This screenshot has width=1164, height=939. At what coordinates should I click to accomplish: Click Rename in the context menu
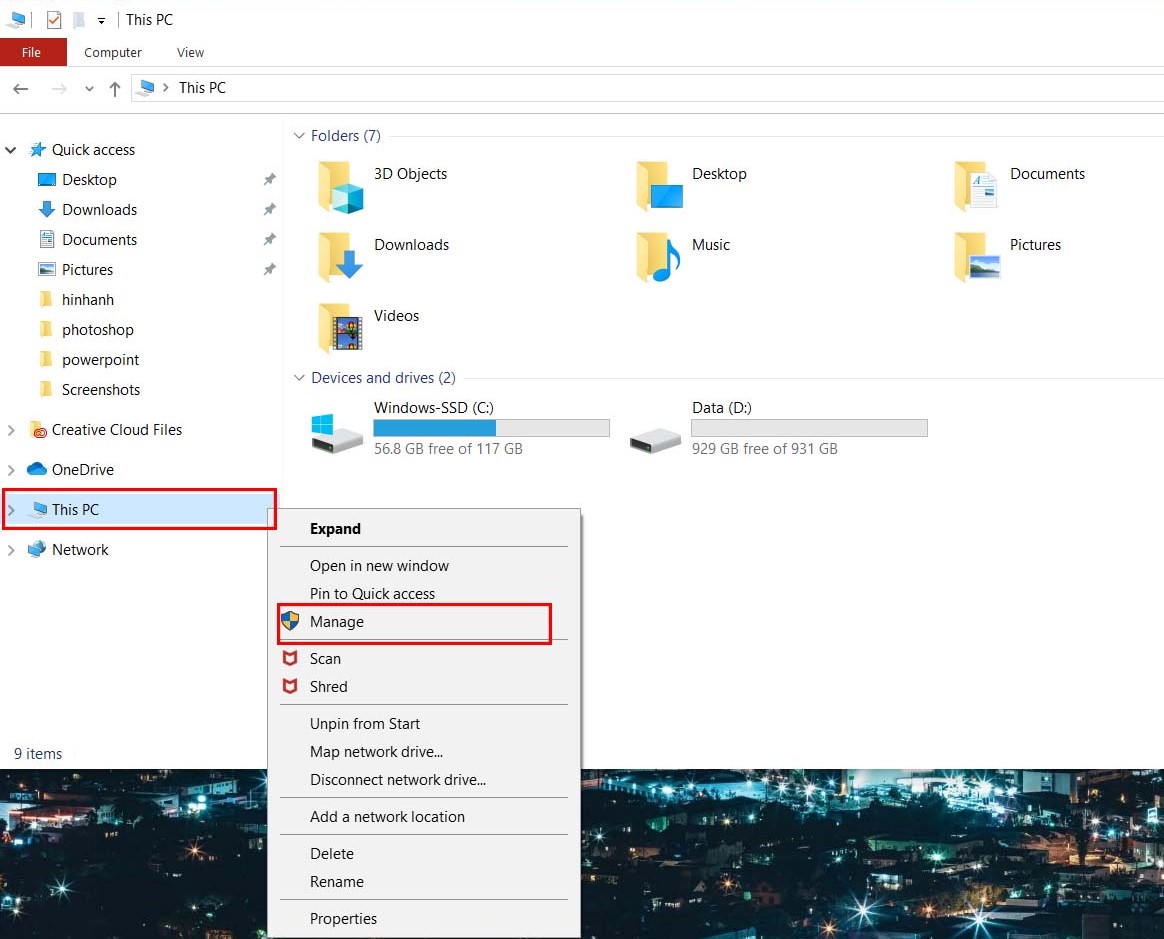[336, 882]
